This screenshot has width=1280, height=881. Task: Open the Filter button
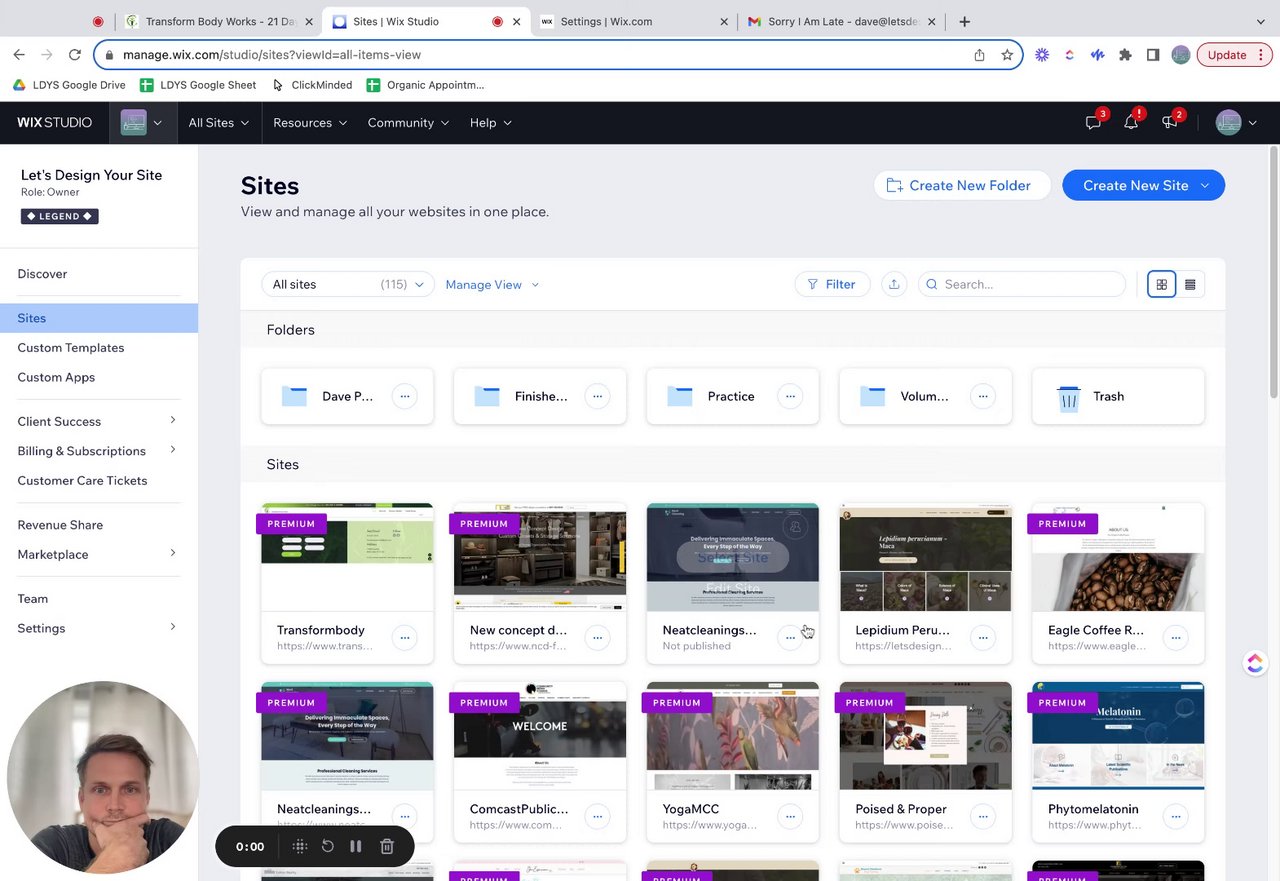[x=832, y=285]
